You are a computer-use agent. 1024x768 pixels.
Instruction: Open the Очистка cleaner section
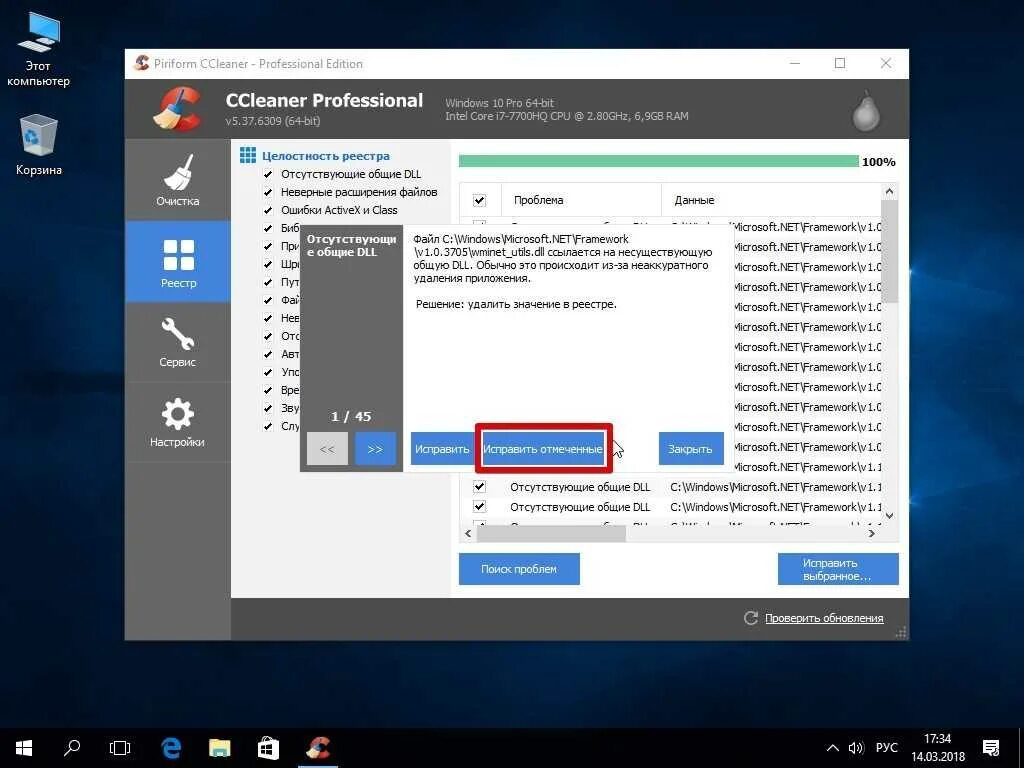178,180
